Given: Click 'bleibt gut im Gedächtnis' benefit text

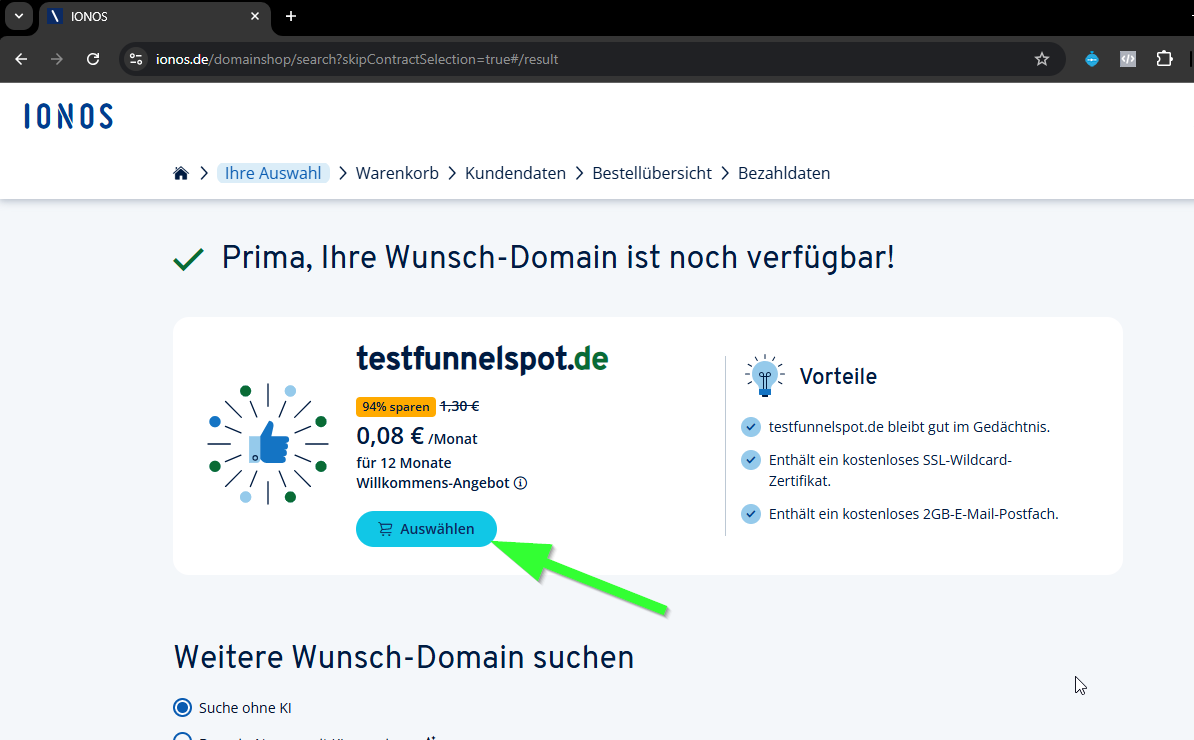Looking at the screenshot, I should tap(909, 427).
